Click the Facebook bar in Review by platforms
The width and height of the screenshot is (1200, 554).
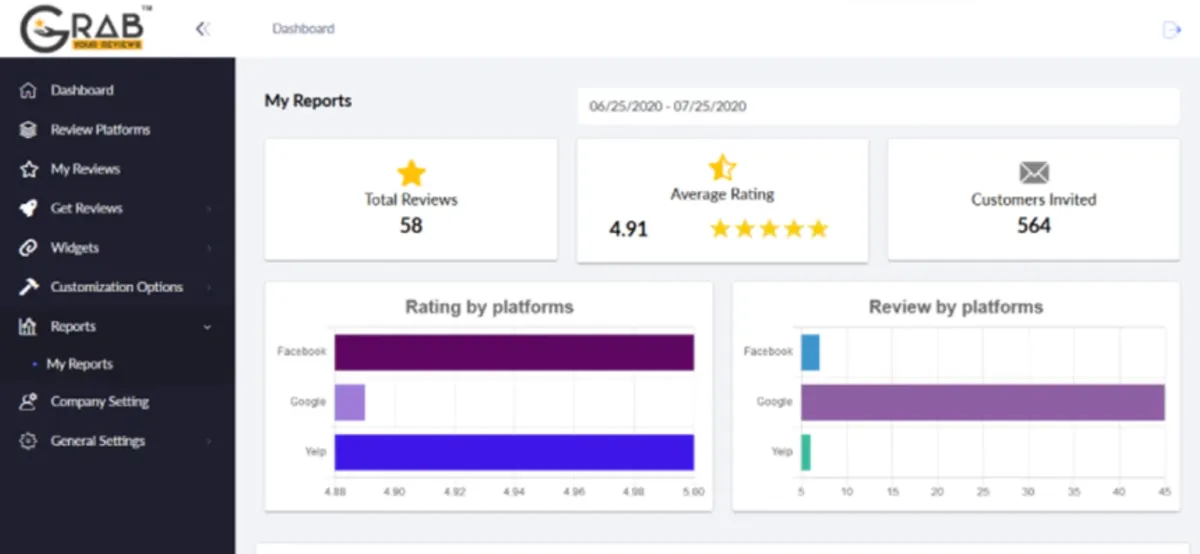tap(810, 352)
